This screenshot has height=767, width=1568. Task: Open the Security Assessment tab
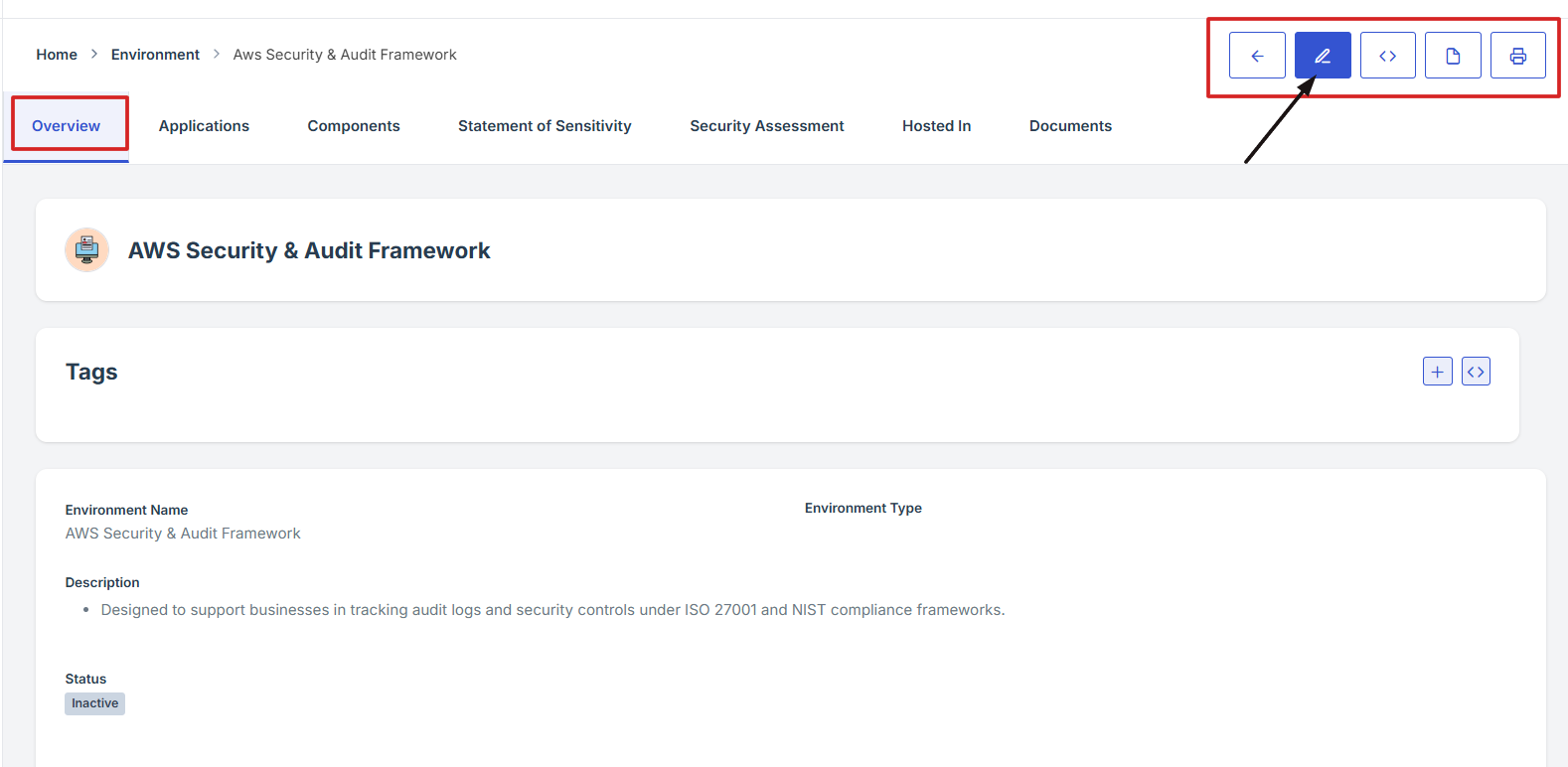pyautogui.click(x=767, y=126)
